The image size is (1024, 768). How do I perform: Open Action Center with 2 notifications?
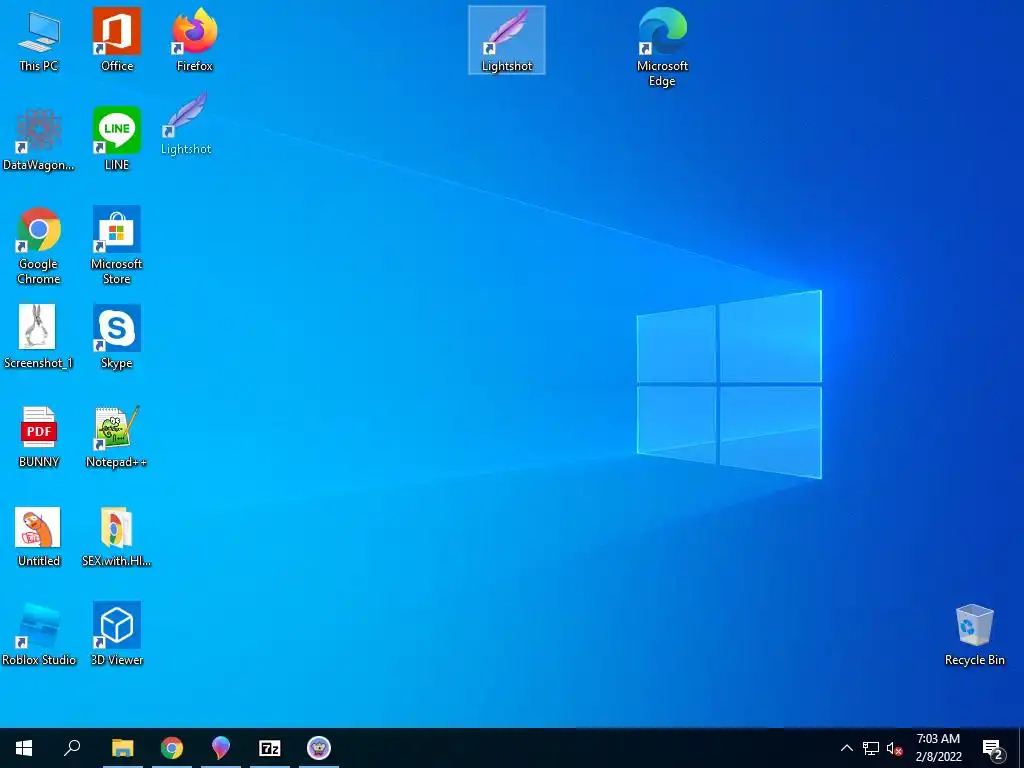point(993,748)
